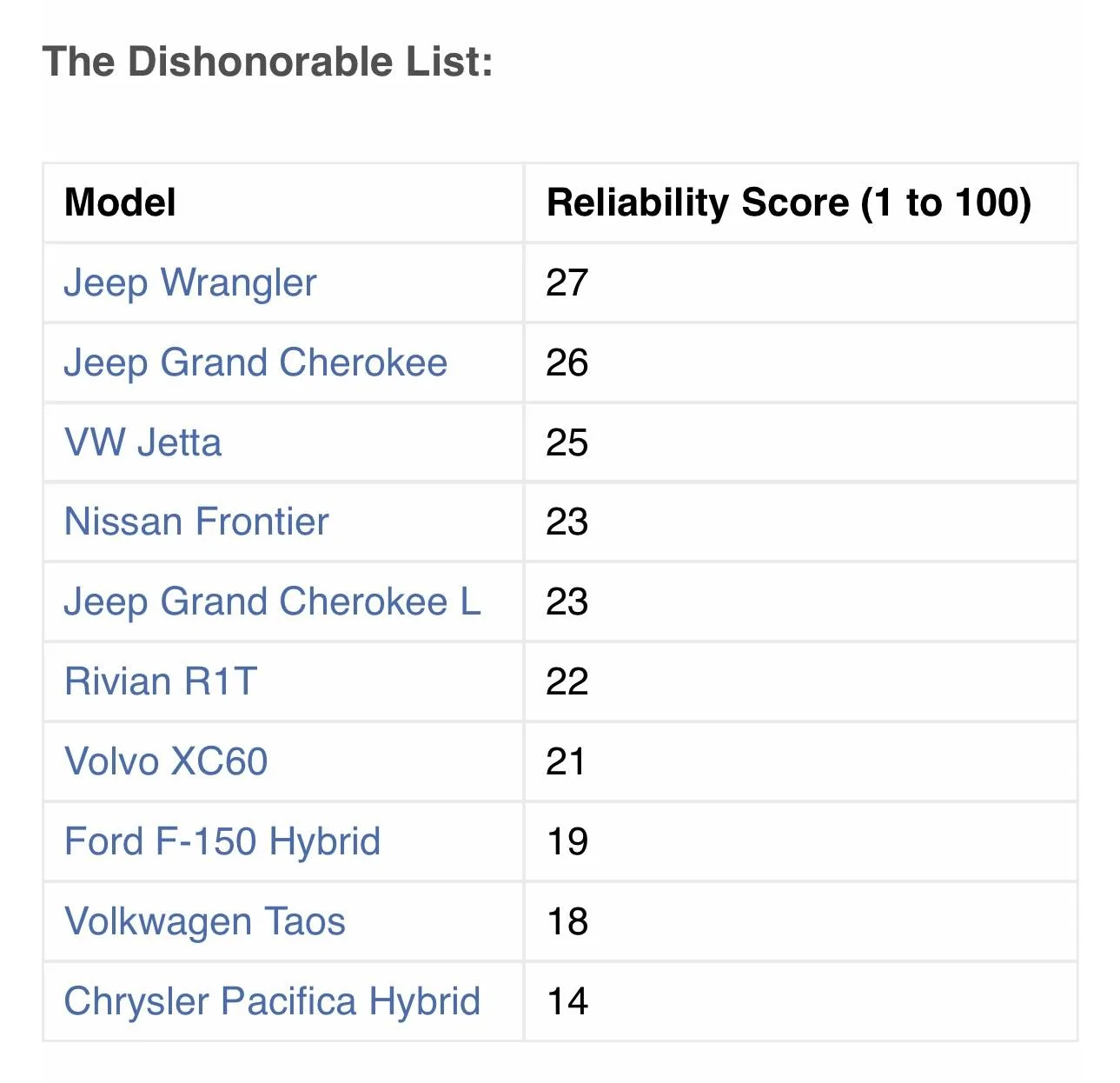Select the score 26 cell
The width and height of the screenshot is (1120, 1083).
567,363
